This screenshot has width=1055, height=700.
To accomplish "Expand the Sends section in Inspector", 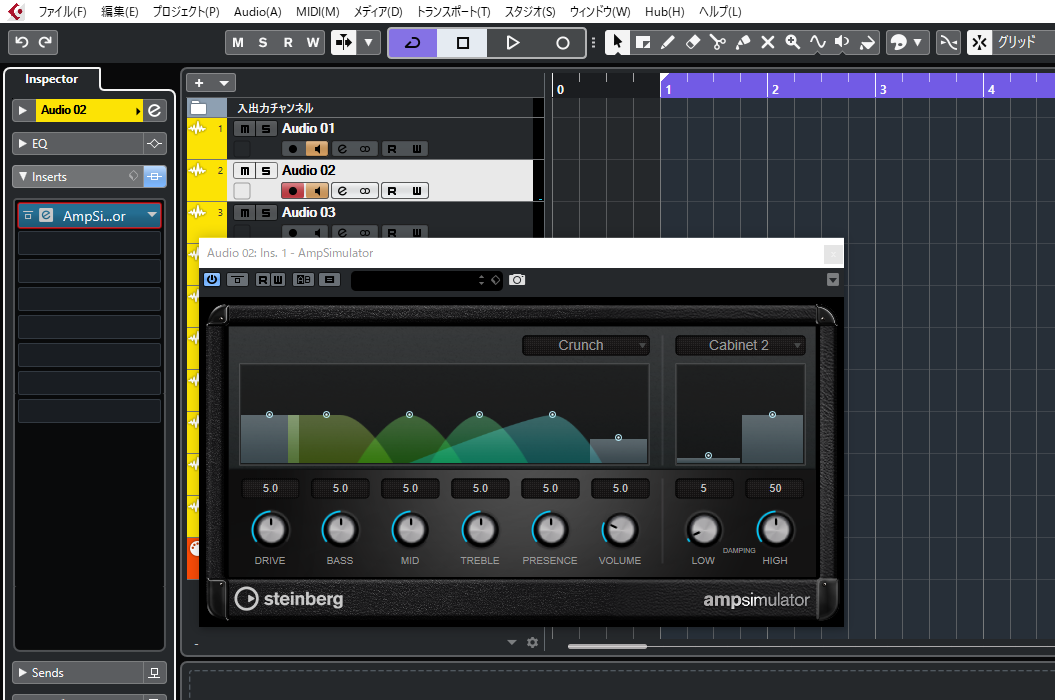I will [x=23, y=672].
